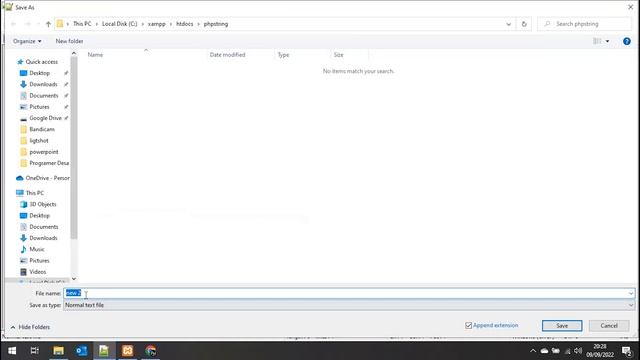Click the view layout icon
Viewport: 640px width, 360px height.
[597, 41]
